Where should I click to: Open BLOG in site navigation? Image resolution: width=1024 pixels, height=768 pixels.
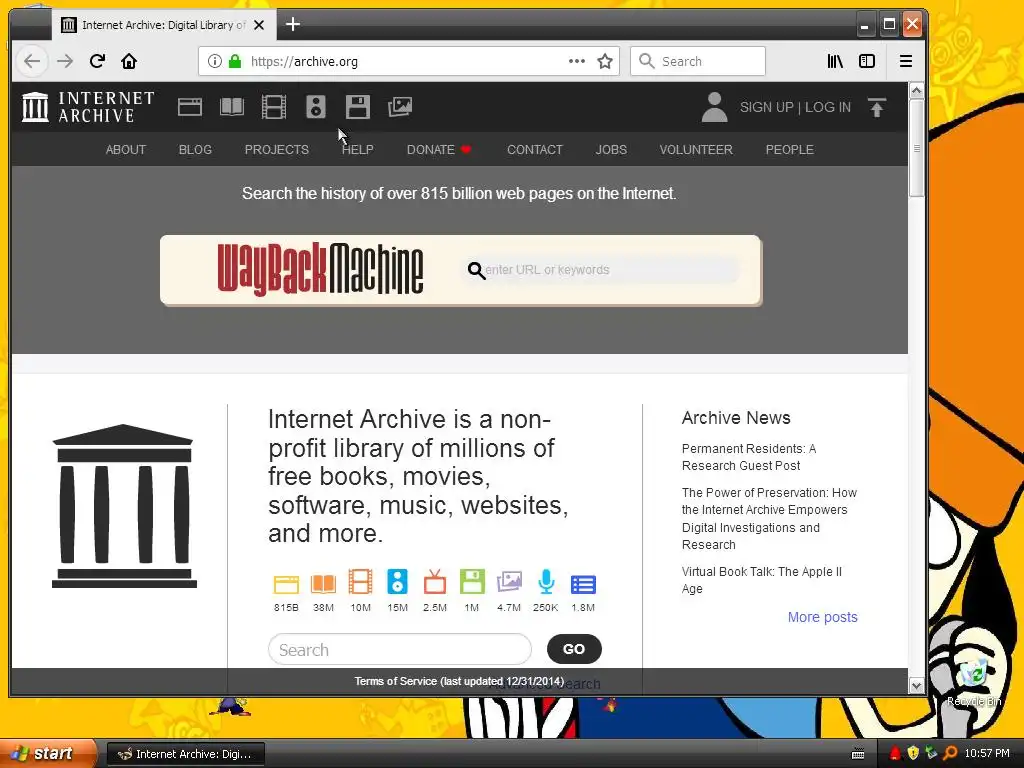[x=195, y=150]
